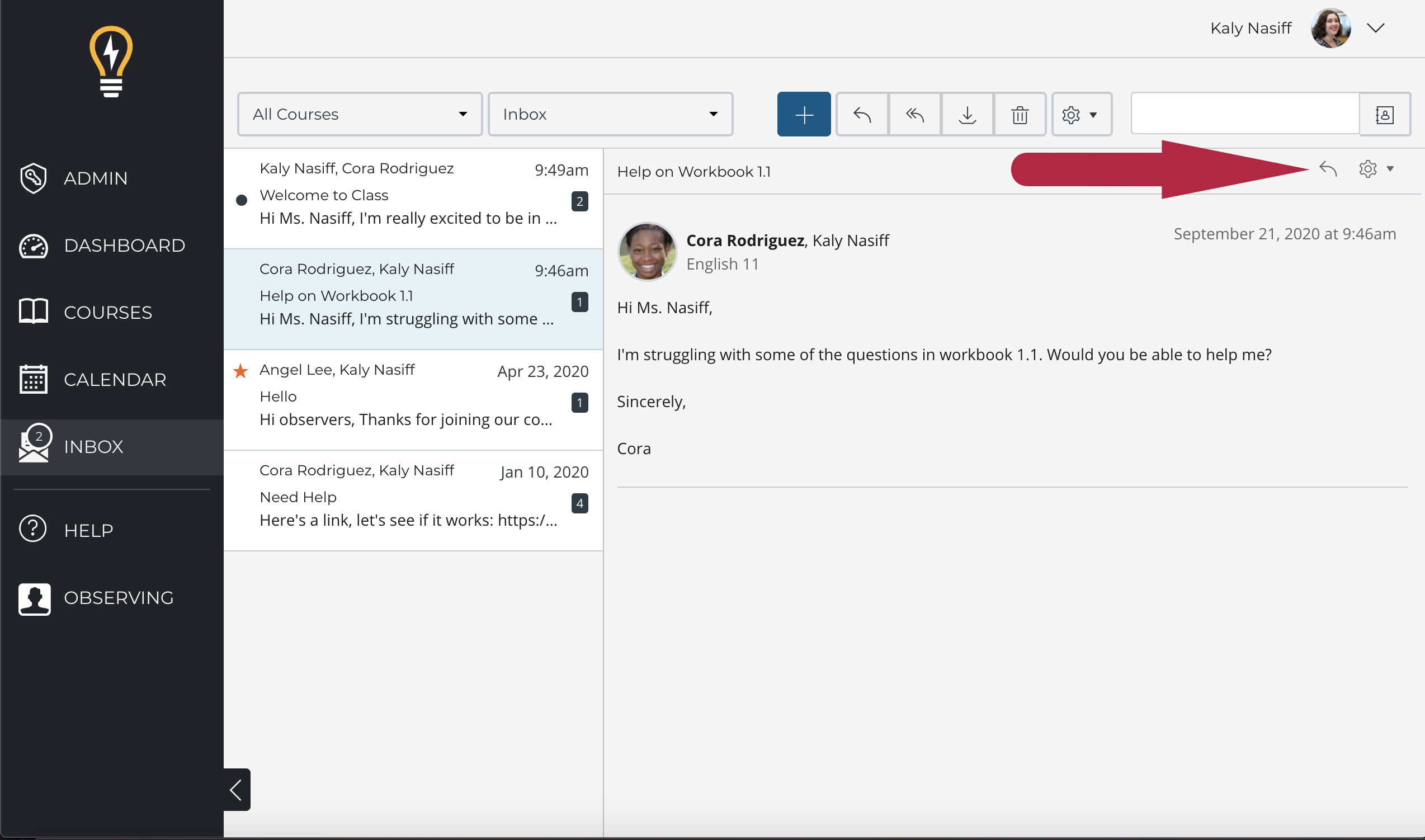Image resolution: width=1425 pixels, height=840 pixels.
Task: Open the address book icon
Action: click(1384, 114)
